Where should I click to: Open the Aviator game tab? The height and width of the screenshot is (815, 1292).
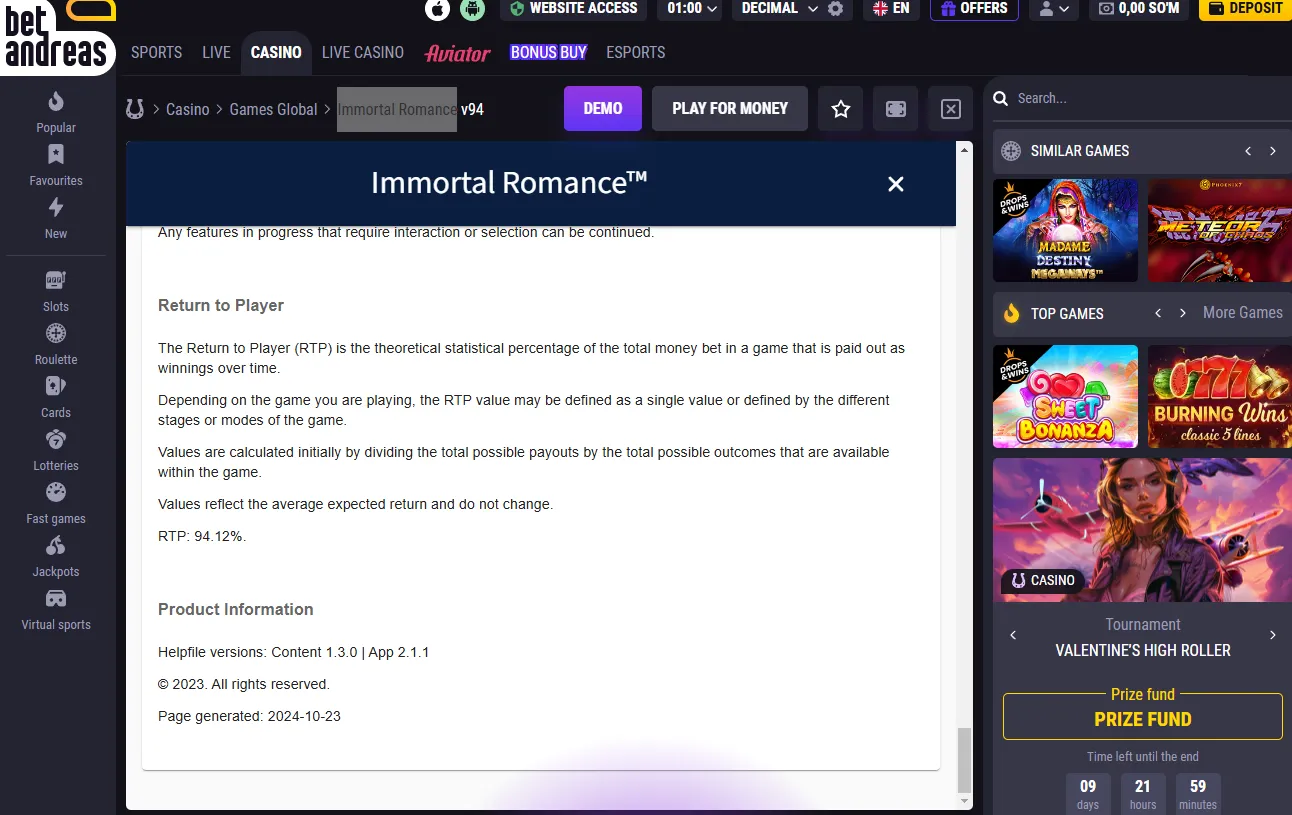457,53
